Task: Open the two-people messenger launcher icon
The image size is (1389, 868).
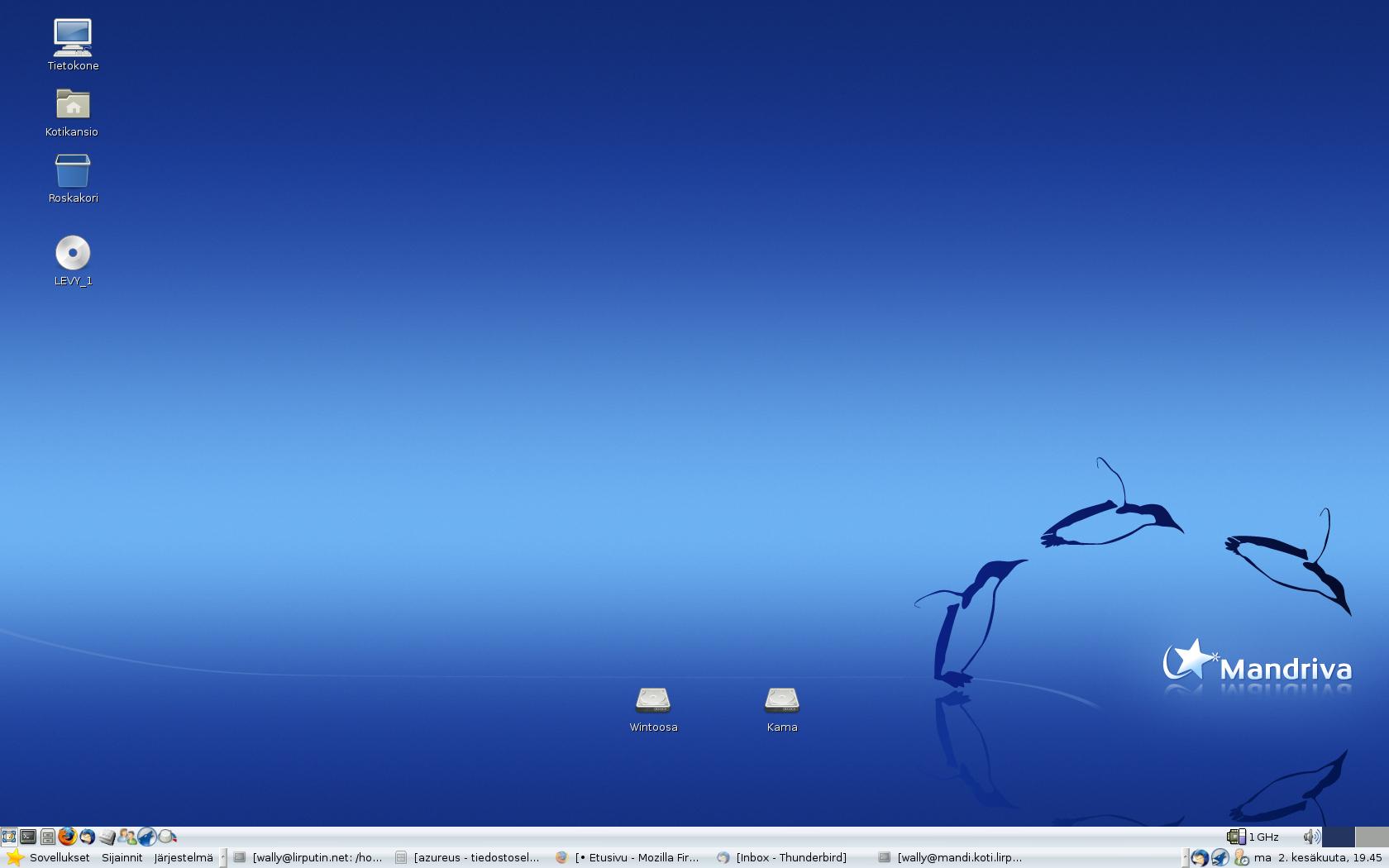Action: click(x=127, y=837)
